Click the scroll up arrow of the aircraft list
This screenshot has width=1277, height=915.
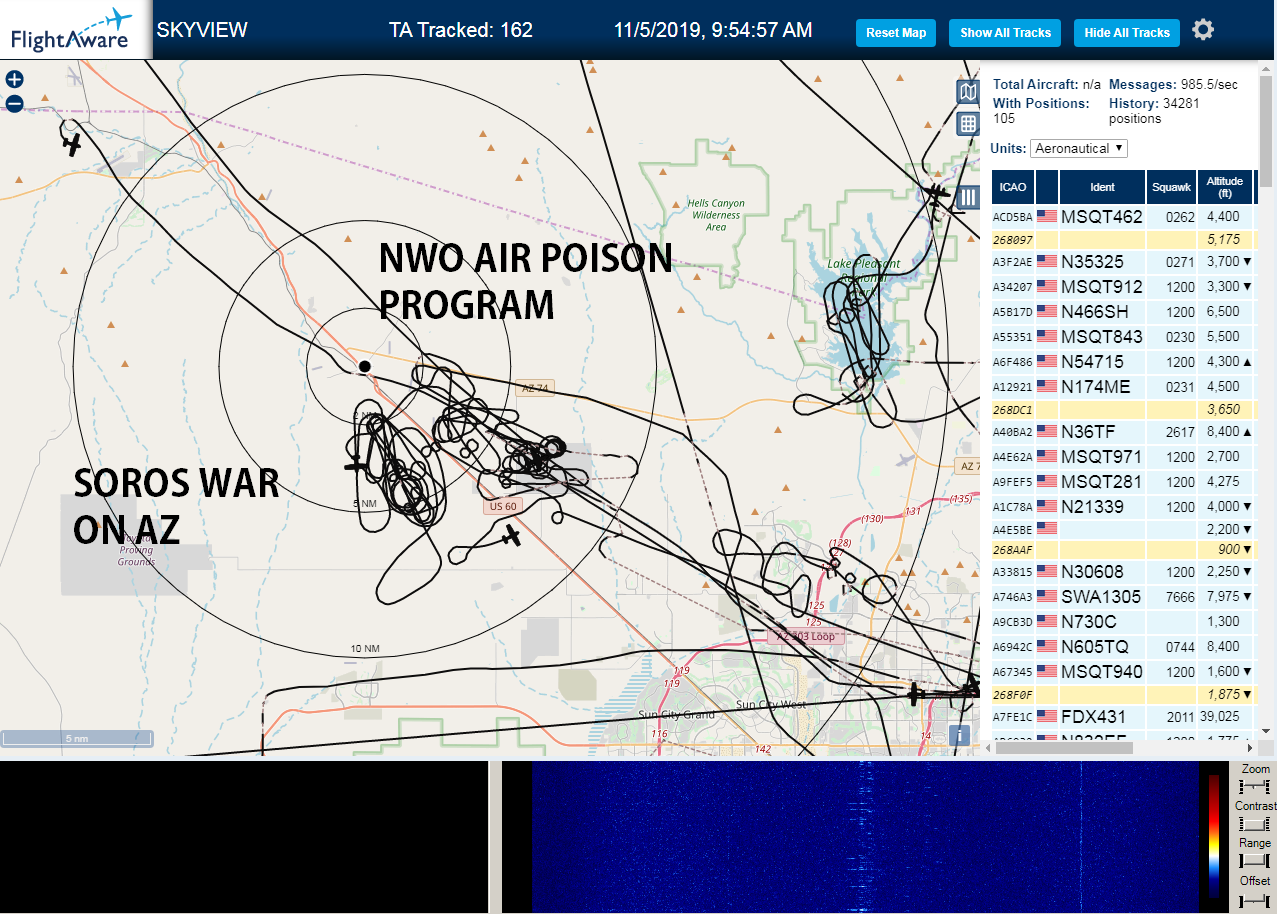point(1267,67)
